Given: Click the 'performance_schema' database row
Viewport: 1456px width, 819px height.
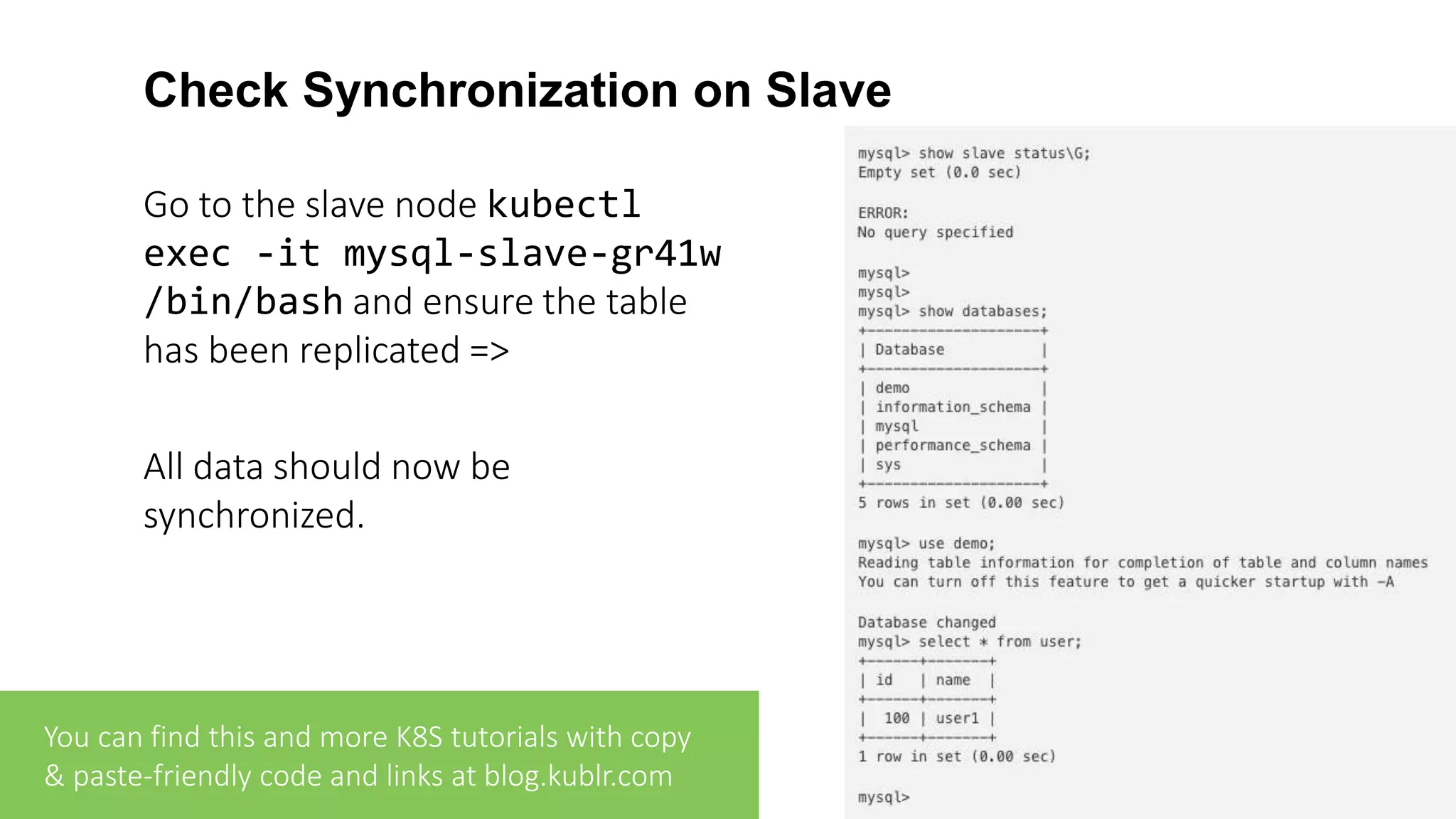Looking at the screenshot, I should coord(953,446).
